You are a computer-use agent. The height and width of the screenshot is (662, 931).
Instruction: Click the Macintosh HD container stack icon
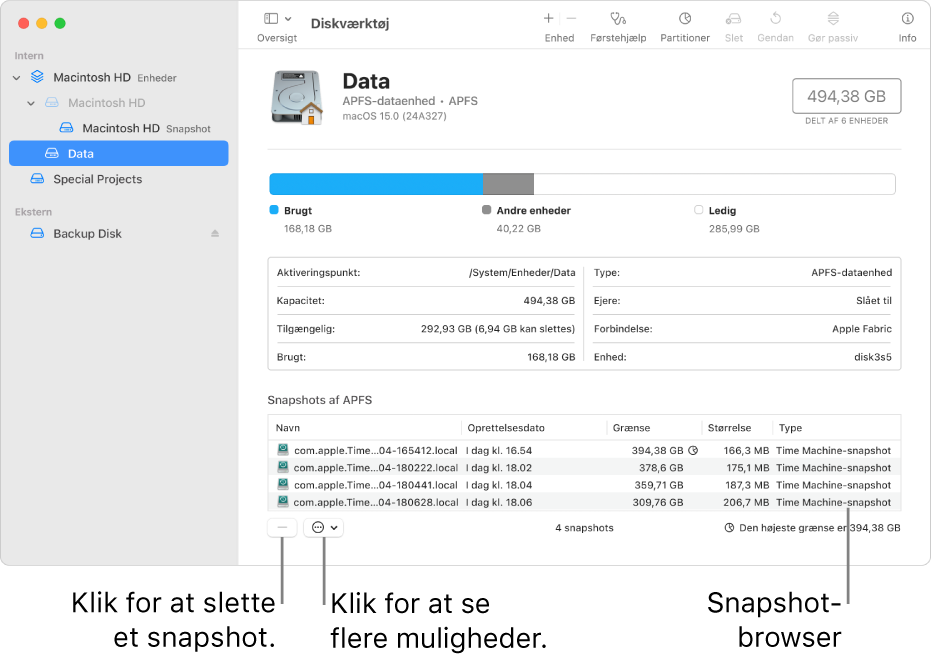point(37,77)
